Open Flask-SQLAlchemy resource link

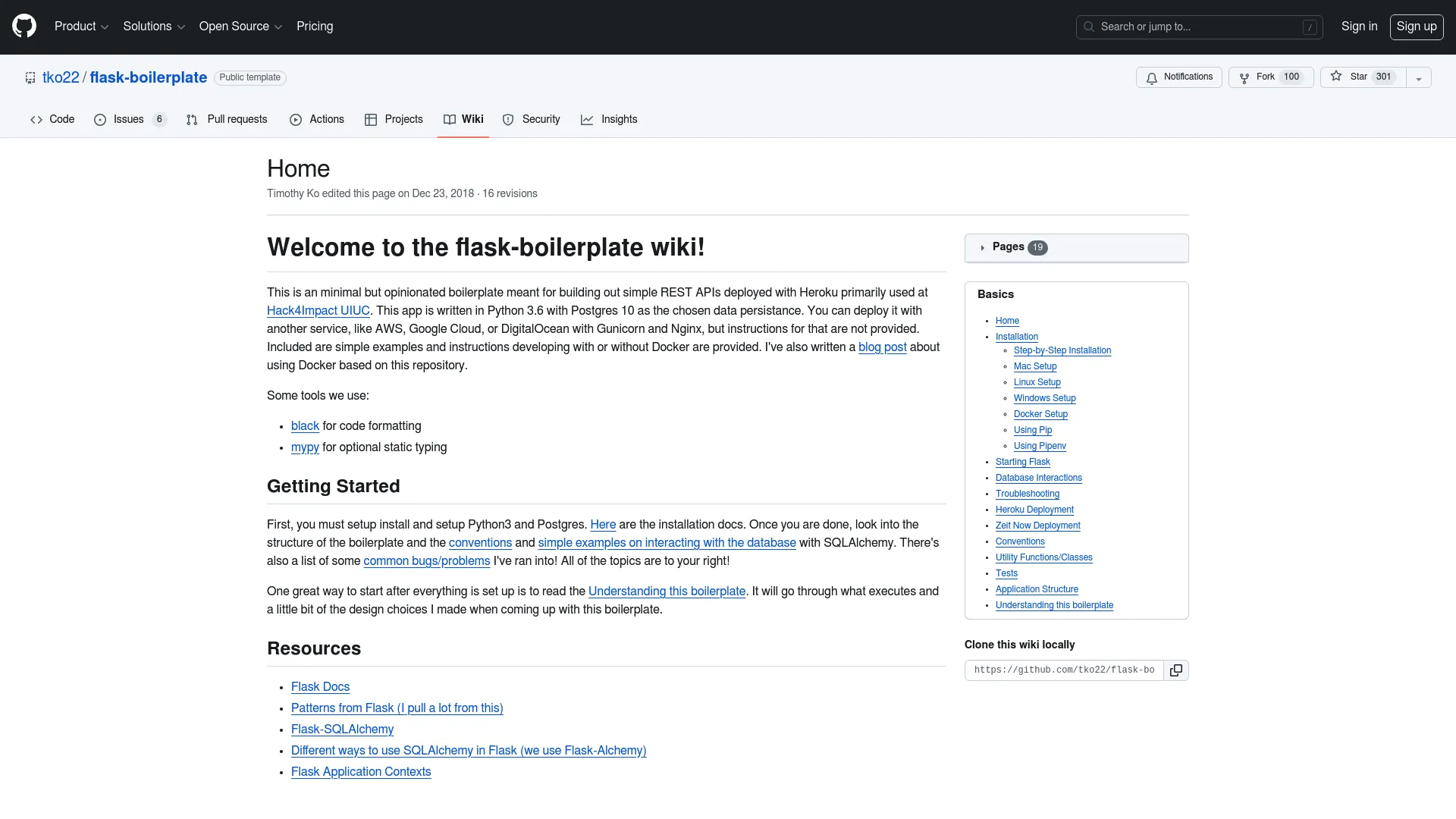click(342, 730)
